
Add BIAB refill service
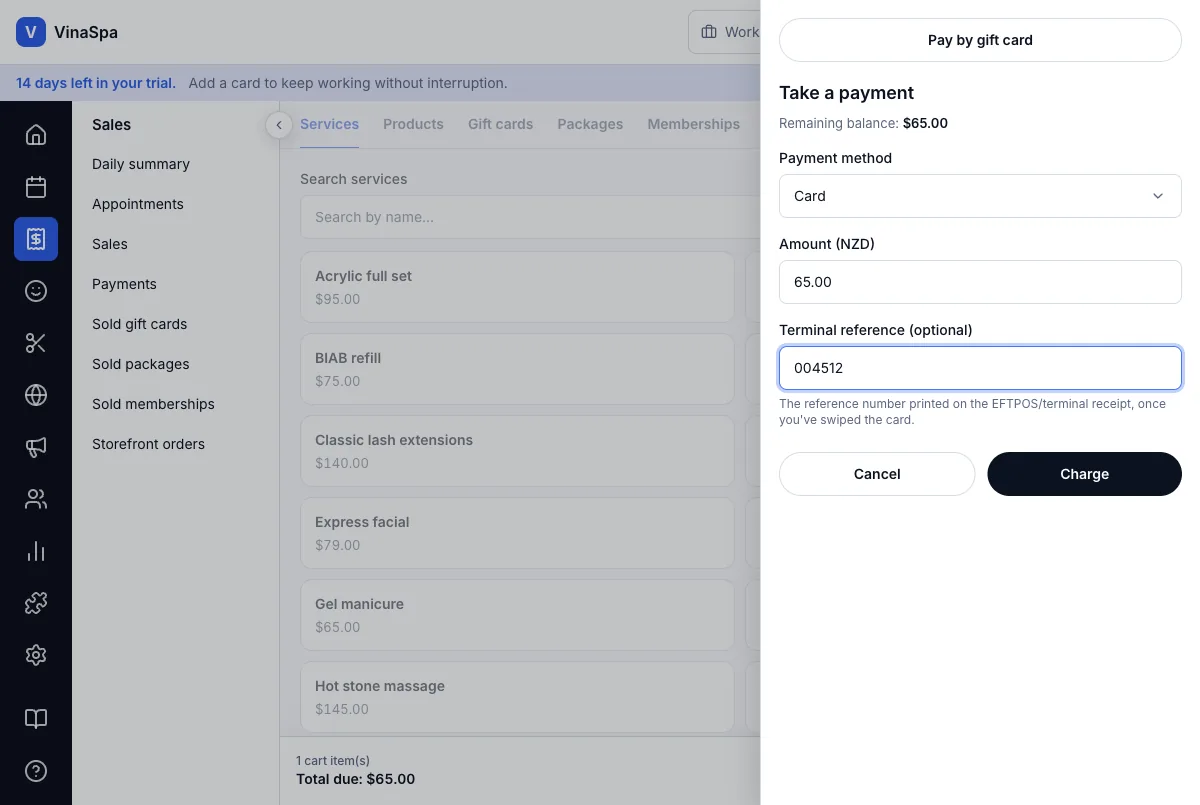pyautogui.click(x=517, y=369)
